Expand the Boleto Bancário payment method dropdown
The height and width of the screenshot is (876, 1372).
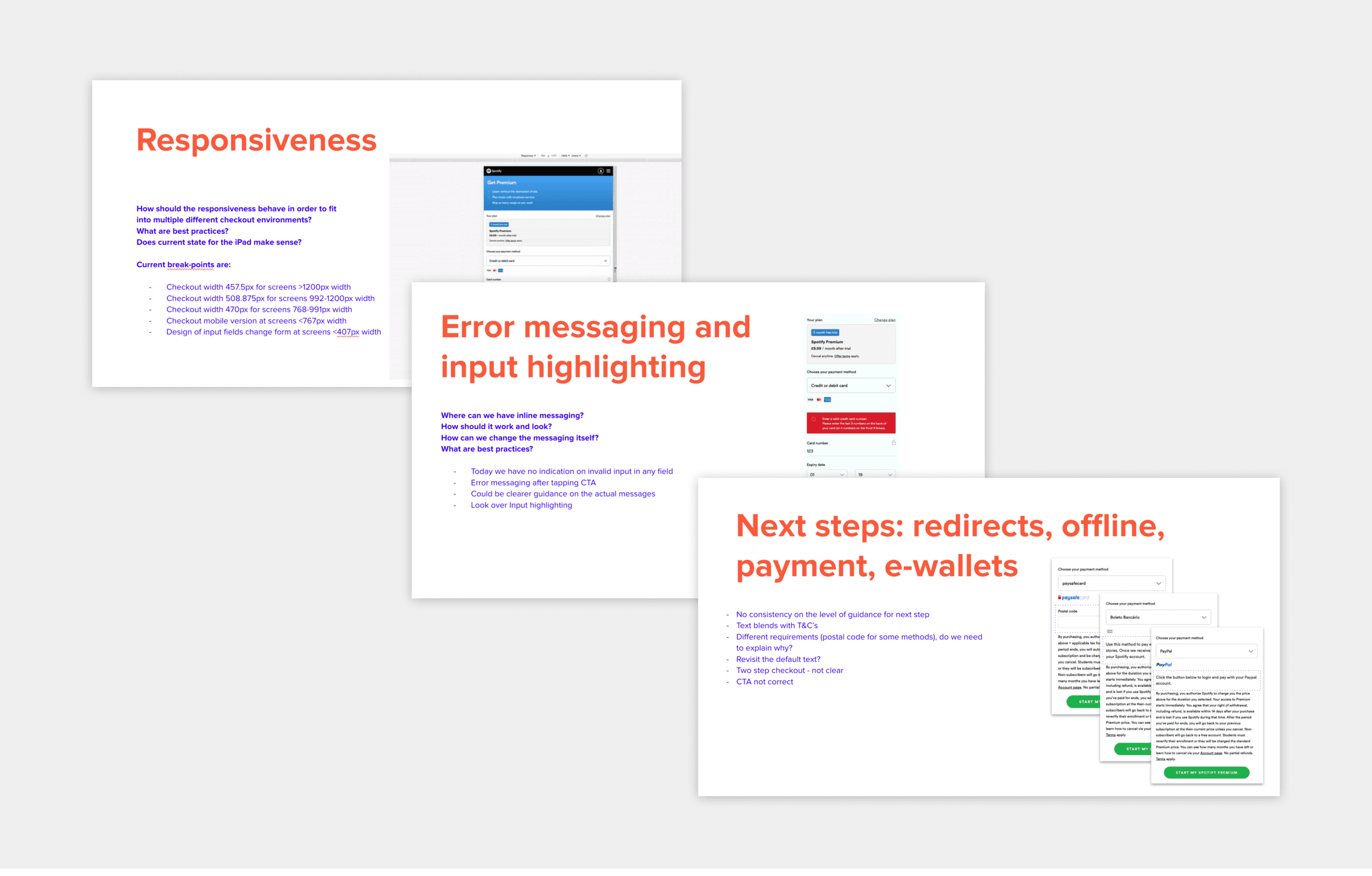click(x=1157, y=618)
